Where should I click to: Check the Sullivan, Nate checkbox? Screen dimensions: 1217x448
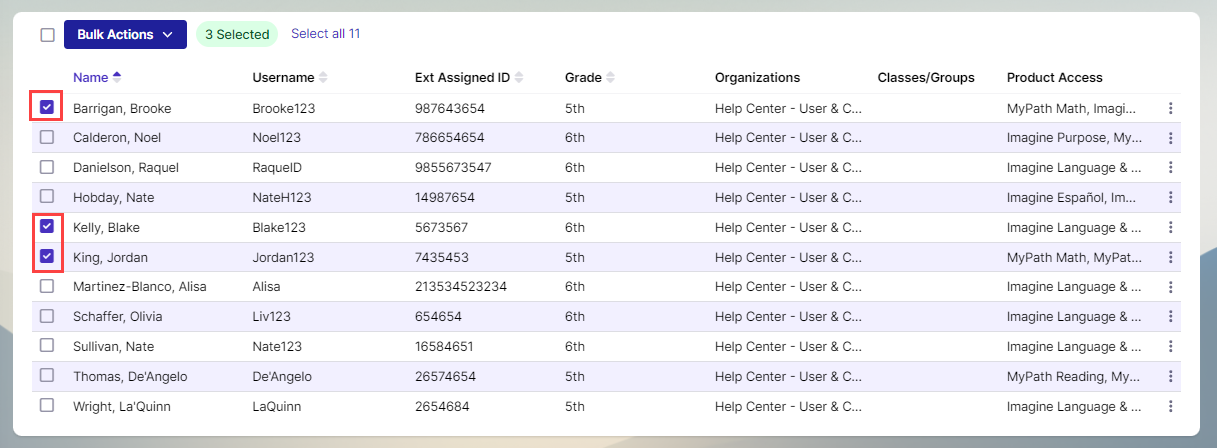[x=47, y=345]
